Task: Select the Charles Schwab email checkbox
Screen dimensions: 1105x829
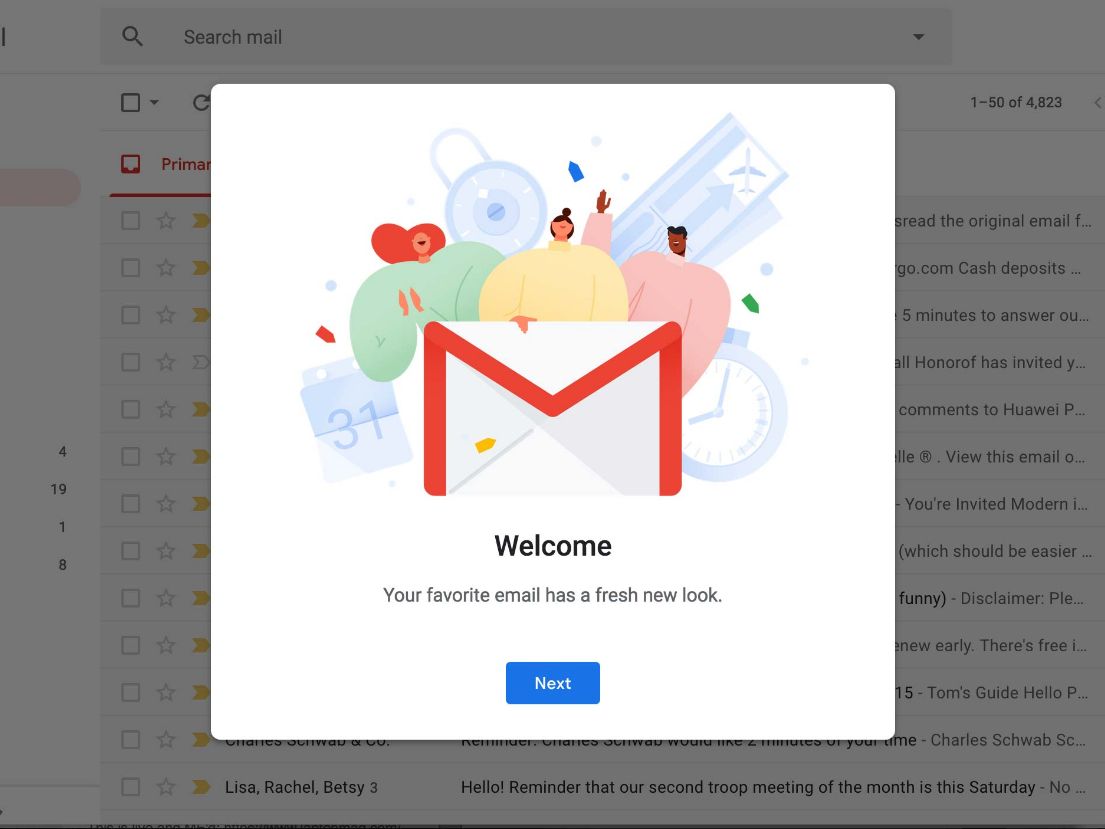Action: click(130, 739)
